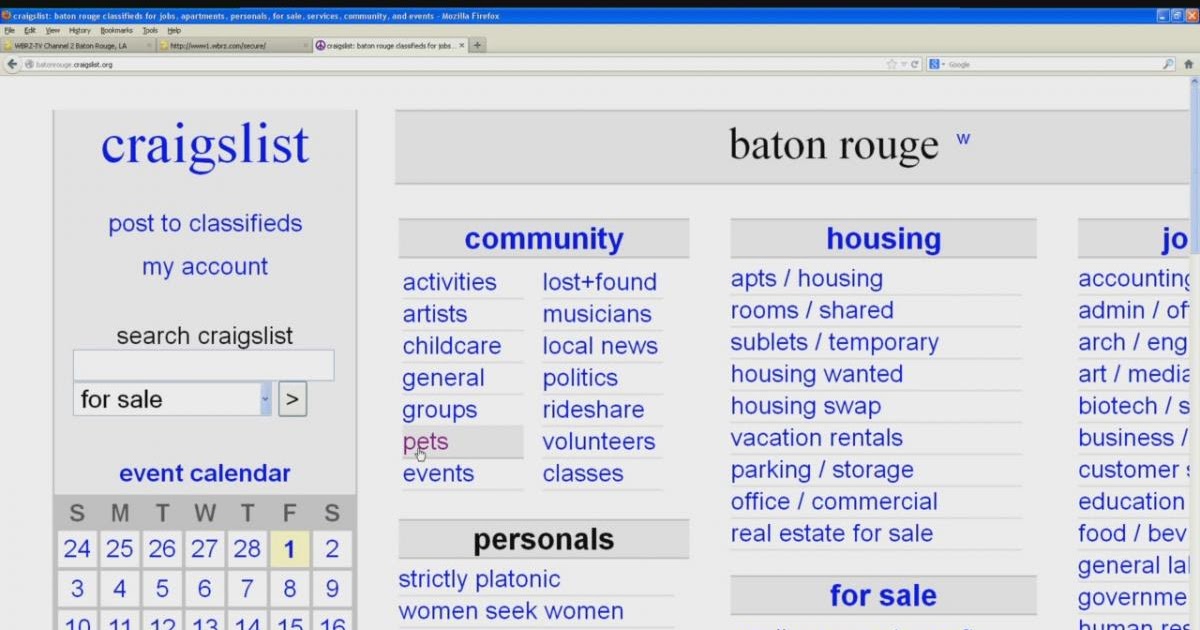Open the 'my account' link
1200x630 pixels.
[205, 267]
